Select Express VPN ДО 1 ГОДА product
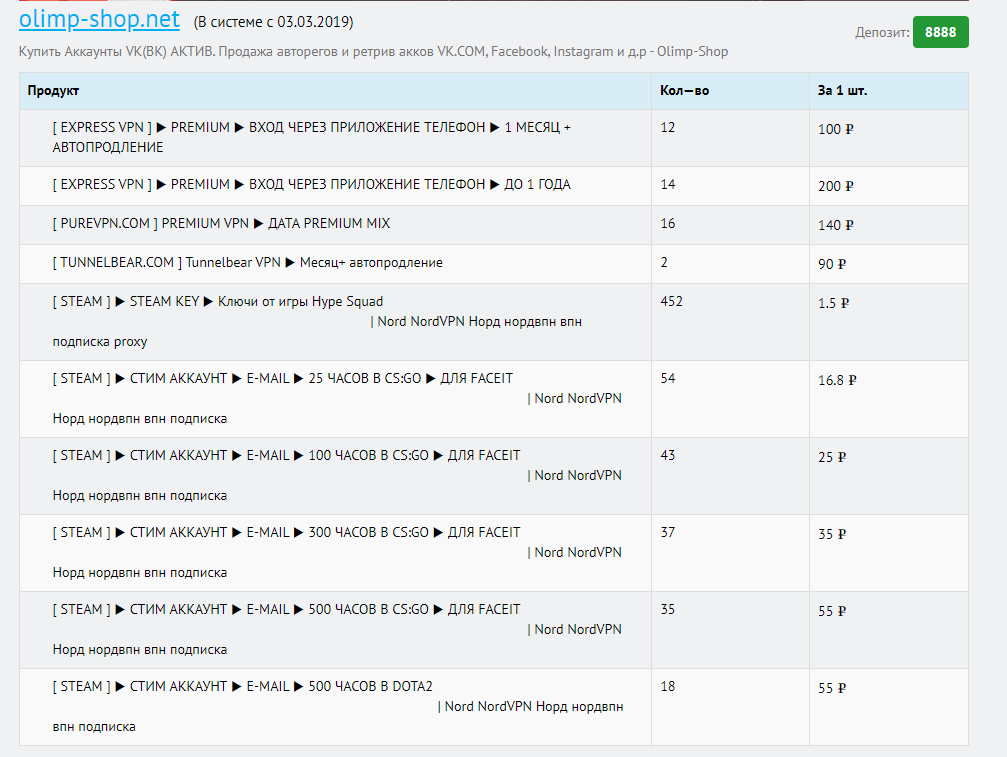 [x=311, y=184]
